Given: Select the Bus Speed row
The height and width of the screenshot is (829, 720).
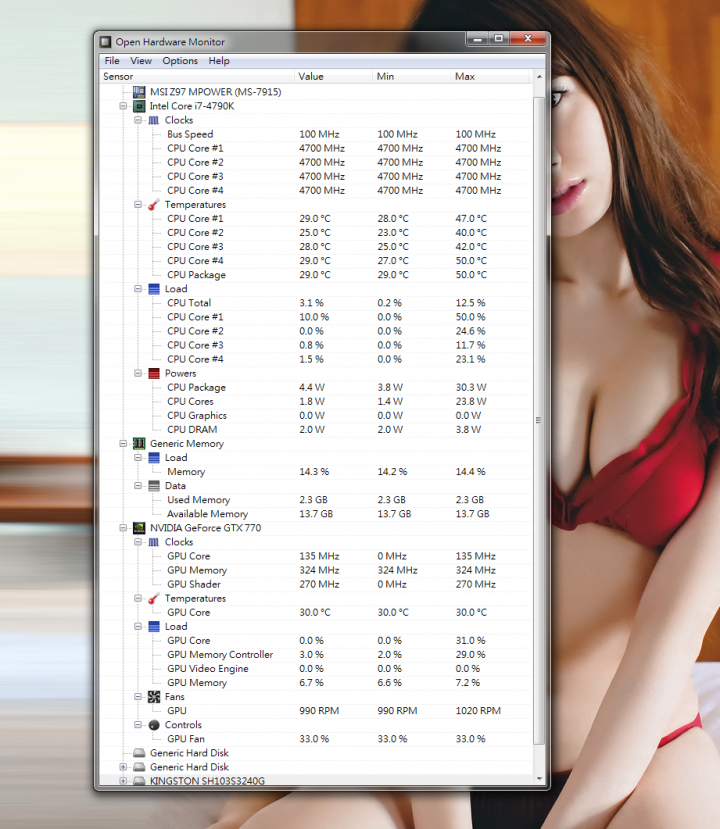Looking at the screenshot, I should point(316,134).
